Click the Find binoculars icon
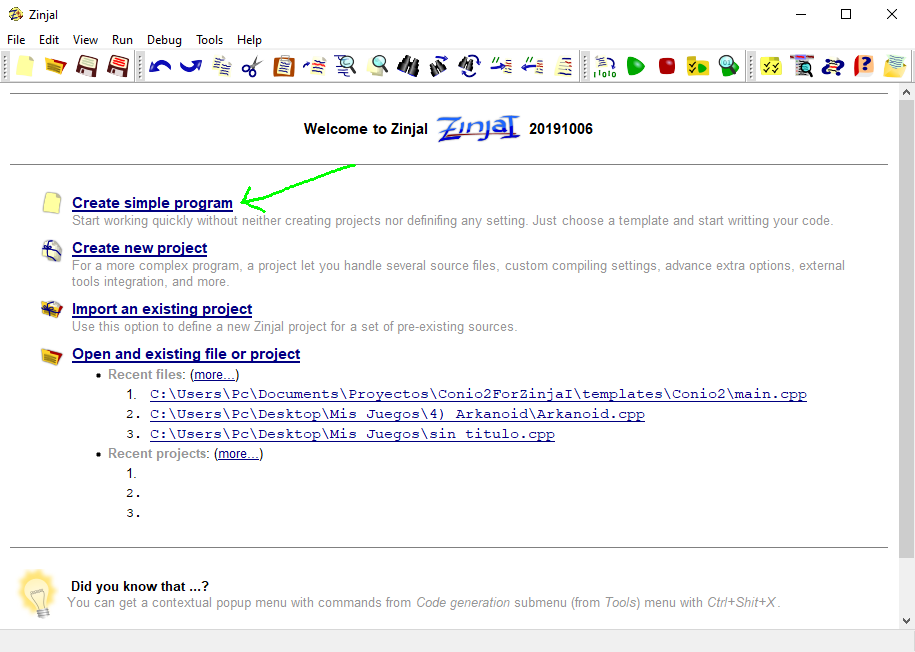The width and height of the screenshot is (915, 652). pyautogui.click(x=408, y=66)
